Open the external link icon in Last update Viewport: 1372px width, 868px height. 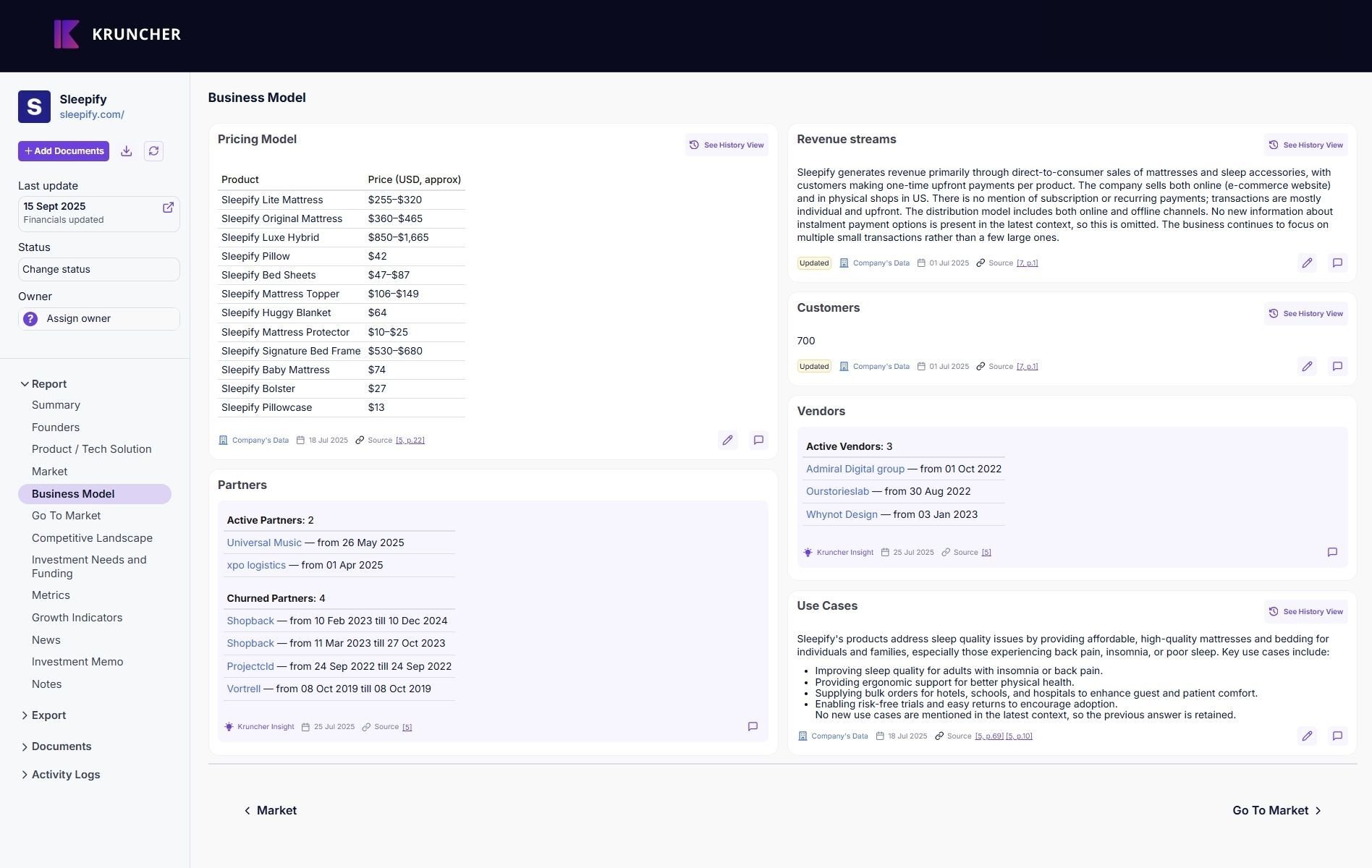click(168, 208)
